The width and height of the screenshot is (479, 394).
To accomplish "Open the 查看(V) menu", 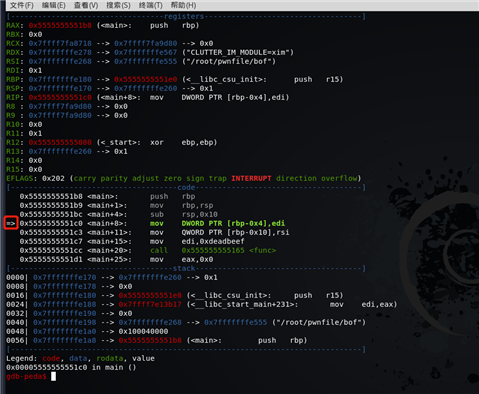I will (x=86, y=5).
